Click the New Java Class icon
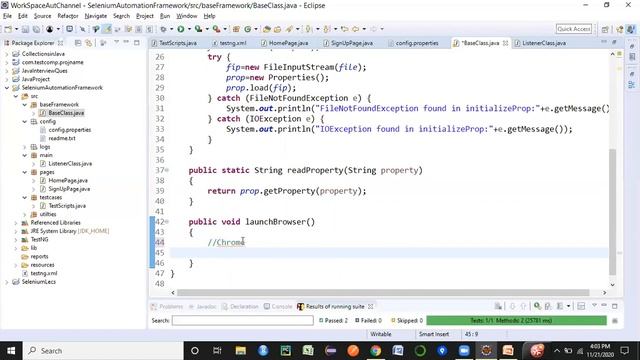640x360 pixels. (248, 29)
